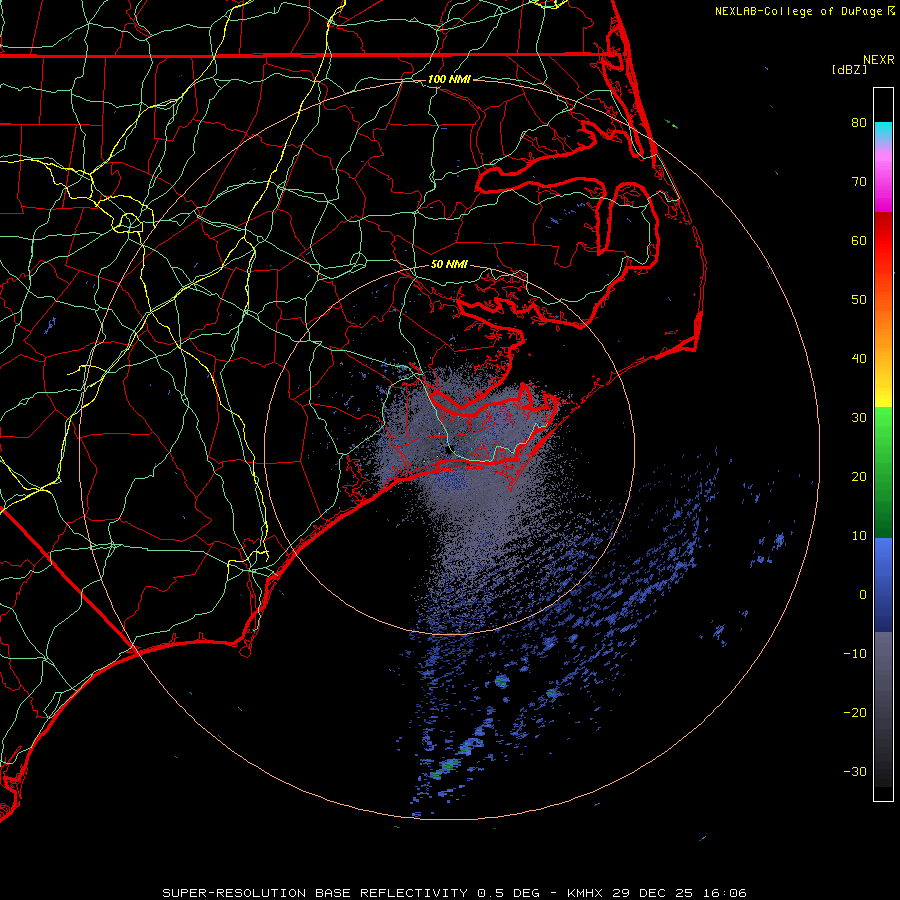
Task: Click the Super-Resolution Base Reflectivity caption at bottom
Action: [454, 893]
